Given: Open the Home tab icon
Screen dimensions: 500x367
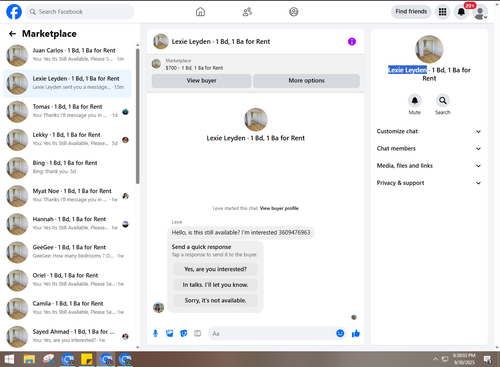Looking at the screenshot, I should click(200, 12).
